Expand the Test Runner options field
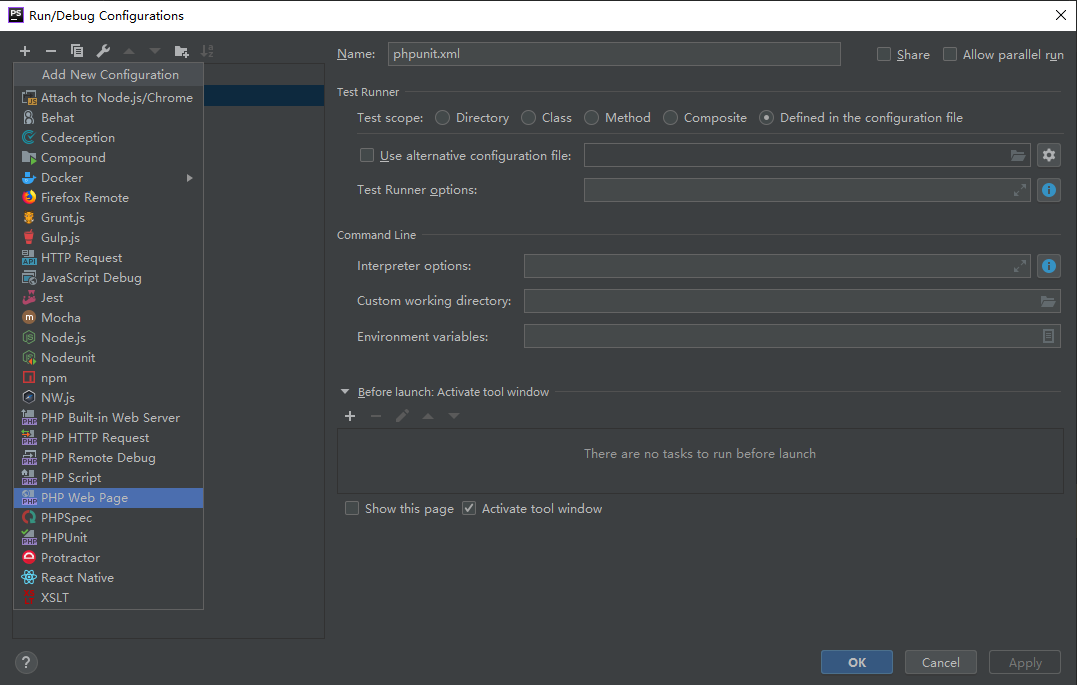This screenshot has width=1077, height=685. tap(1020, 190)
